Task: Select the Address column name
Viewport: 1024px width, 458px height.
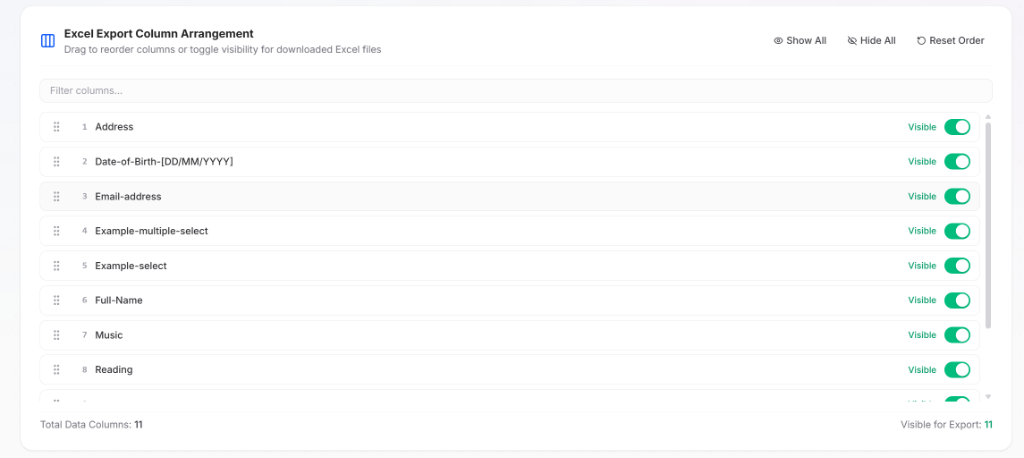Action: coord(114,127)
